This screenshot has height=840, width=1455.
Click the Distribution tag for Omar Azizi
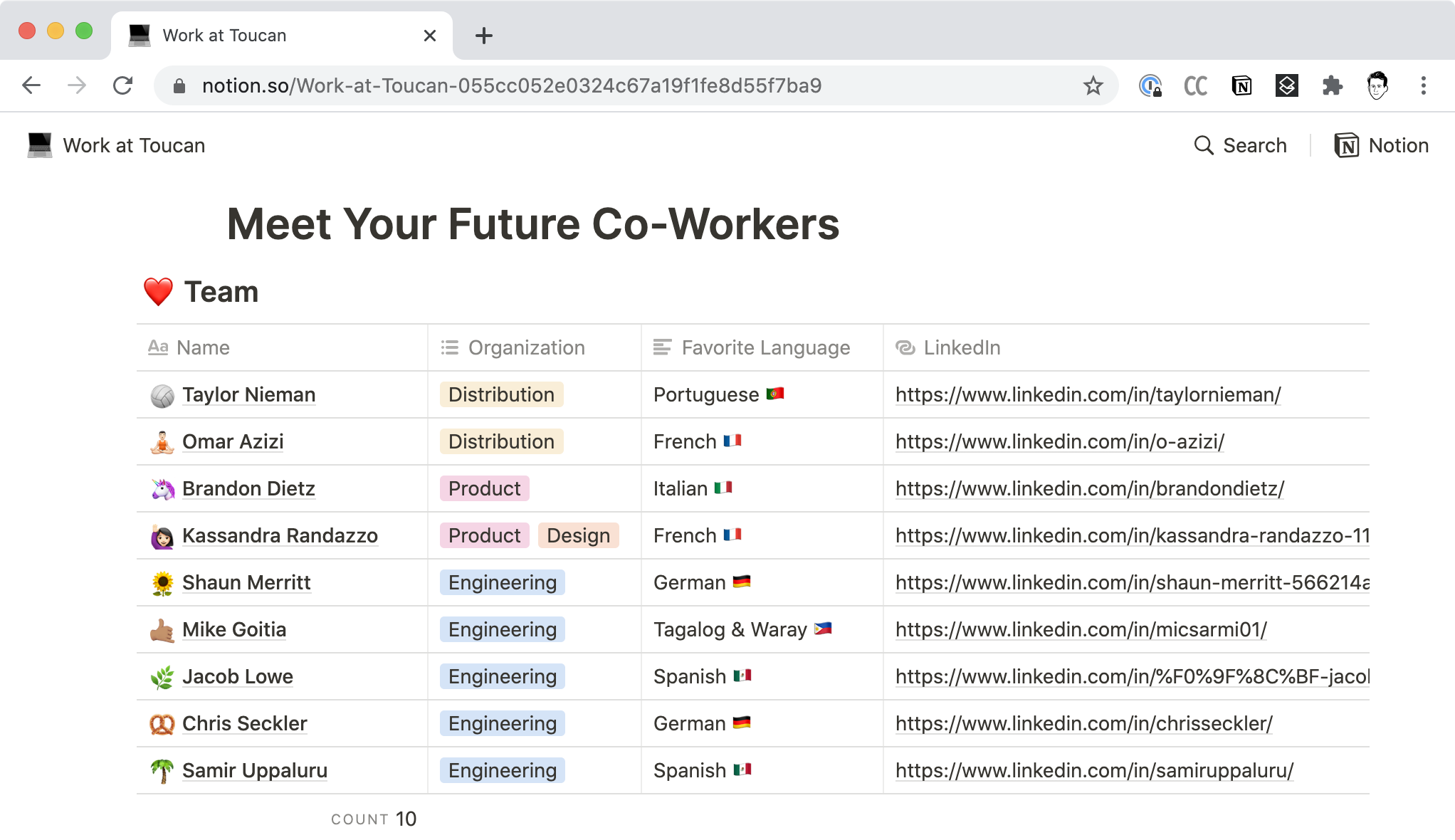pos(501,441)
